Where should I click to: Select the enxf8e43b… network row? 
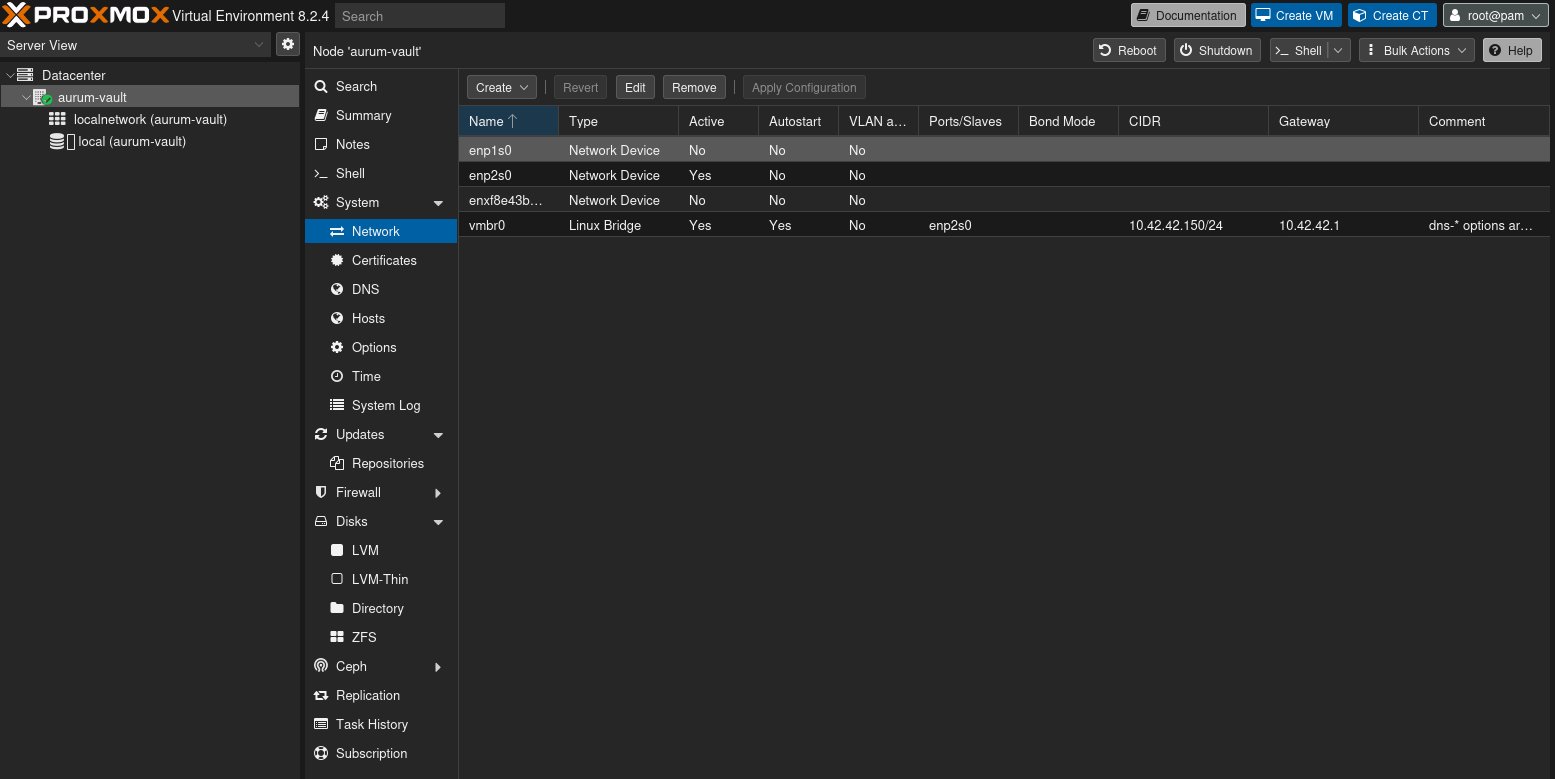[x=1004, y=200]
